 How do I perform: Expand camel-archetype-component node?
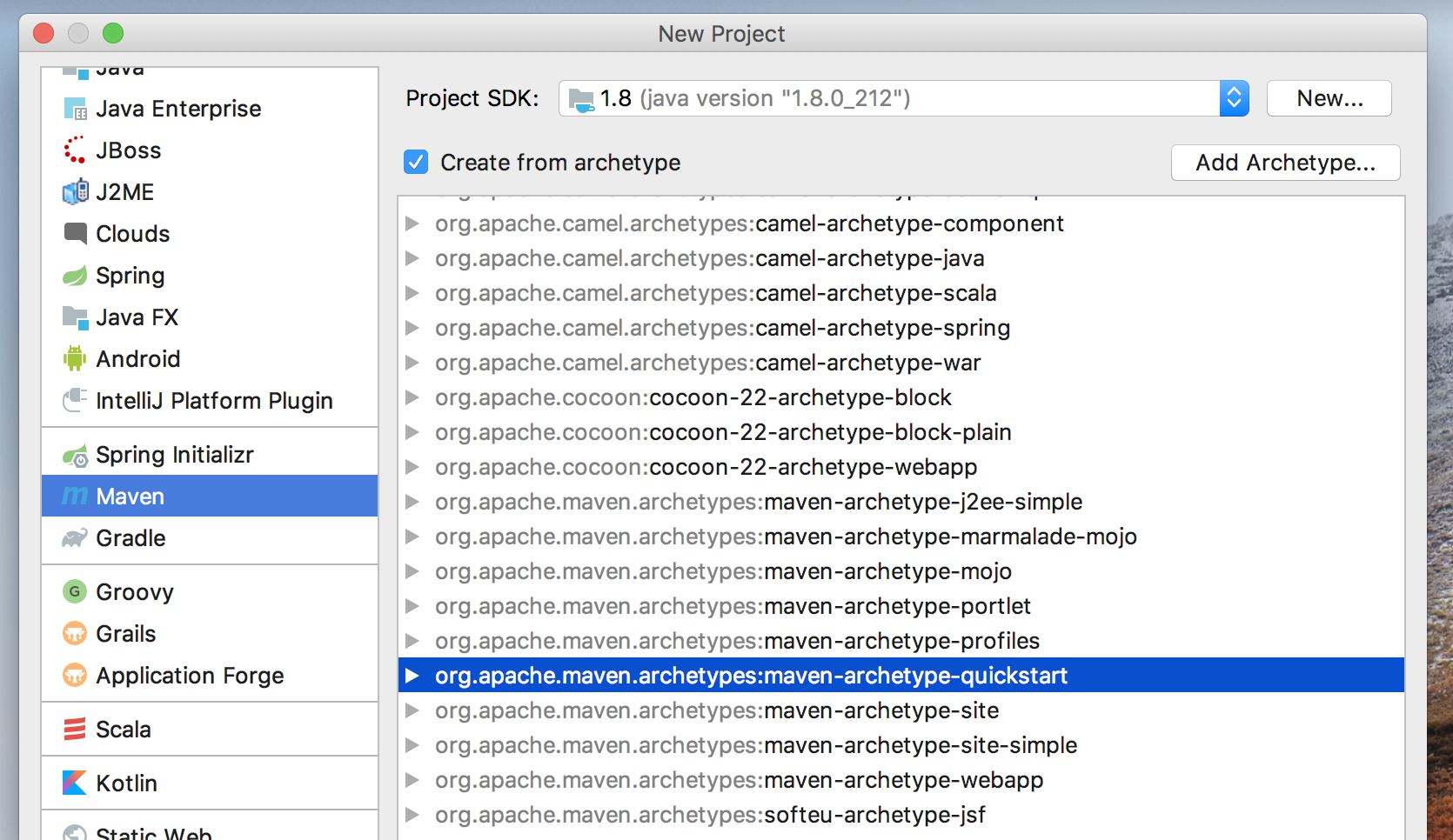click(412, 223)
